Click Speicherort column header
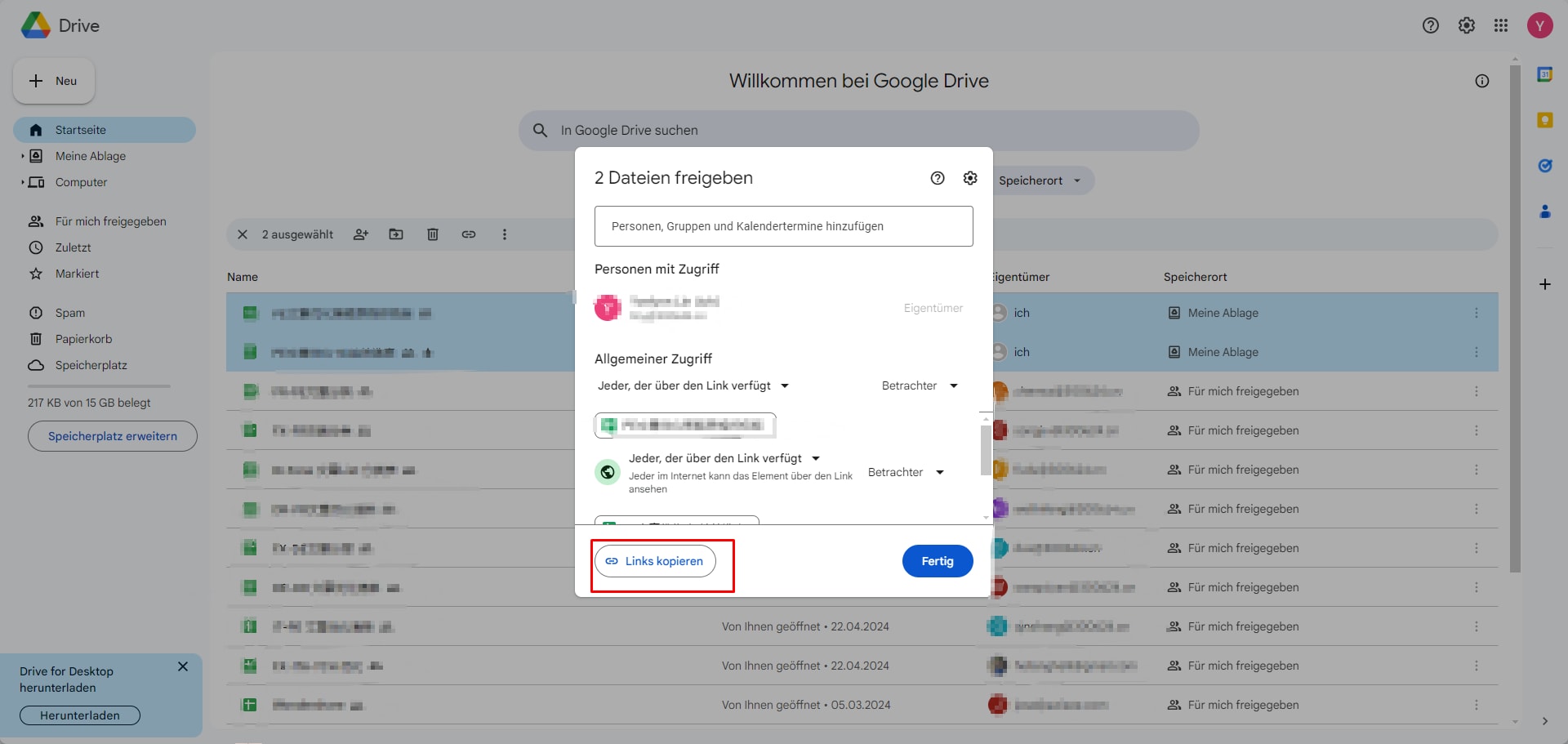Image resolution: width=1568 pixels, height=744 pixels. pos(1196,277)
